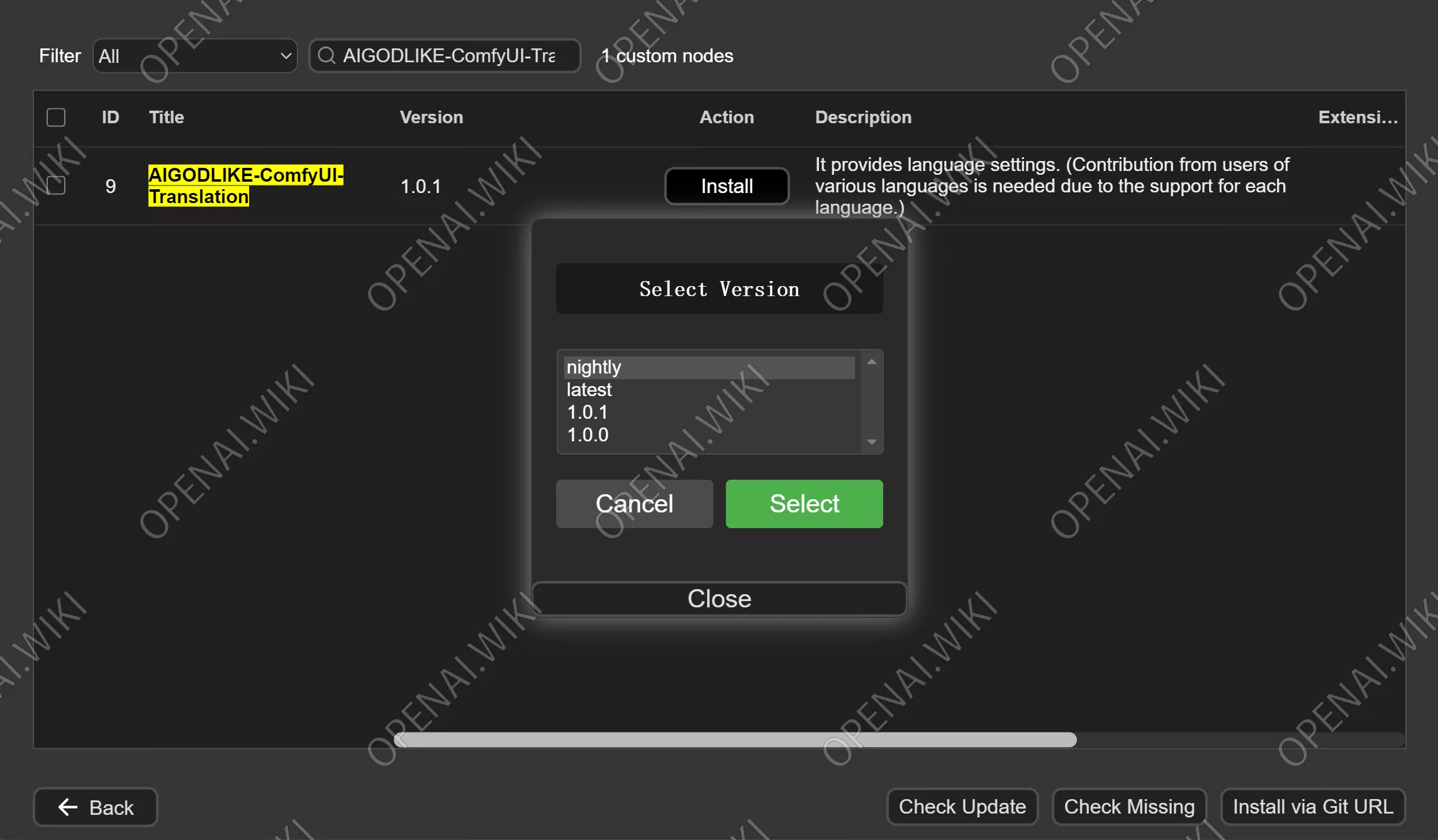Select the latest version option

point(710,390)
